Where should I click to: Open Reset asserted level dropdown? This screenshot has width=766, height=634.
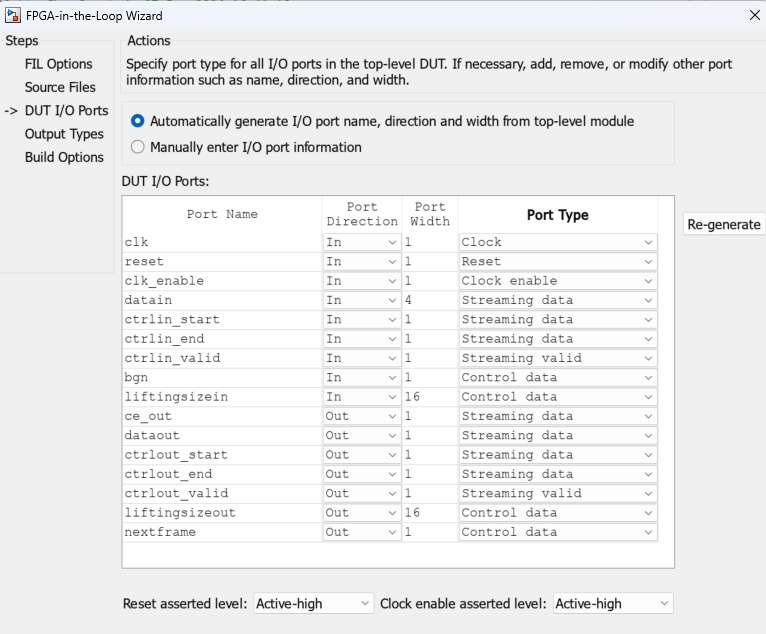coord(313,603)
